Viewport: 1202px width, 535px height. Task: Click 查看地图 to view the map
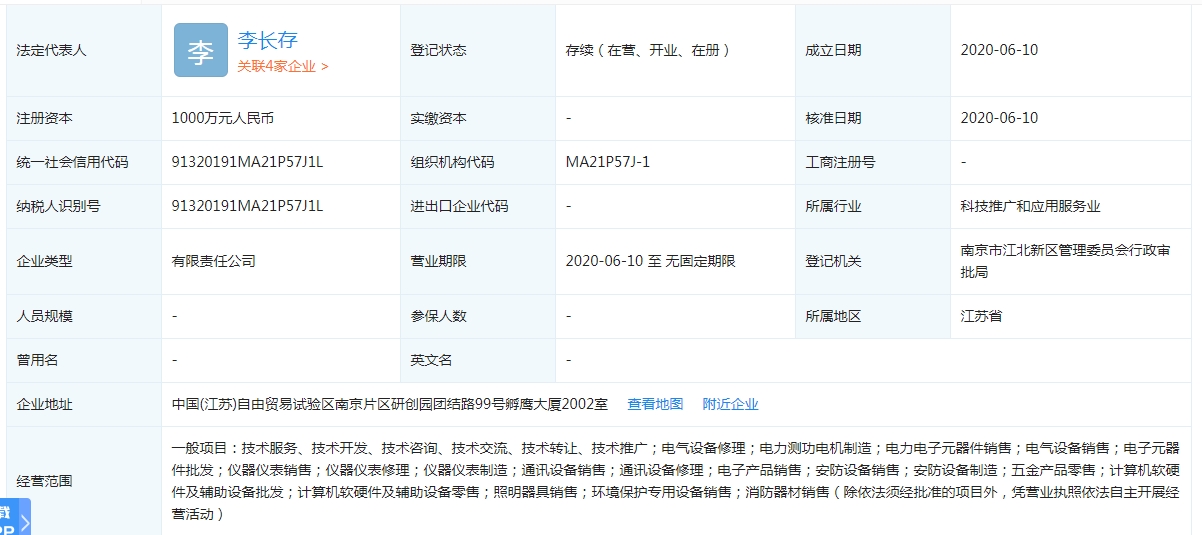pos(655,404)
